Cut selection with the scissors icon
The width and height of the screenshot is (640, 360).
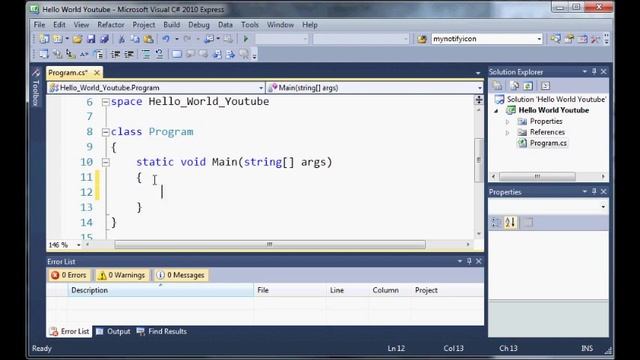click(122, 39)
